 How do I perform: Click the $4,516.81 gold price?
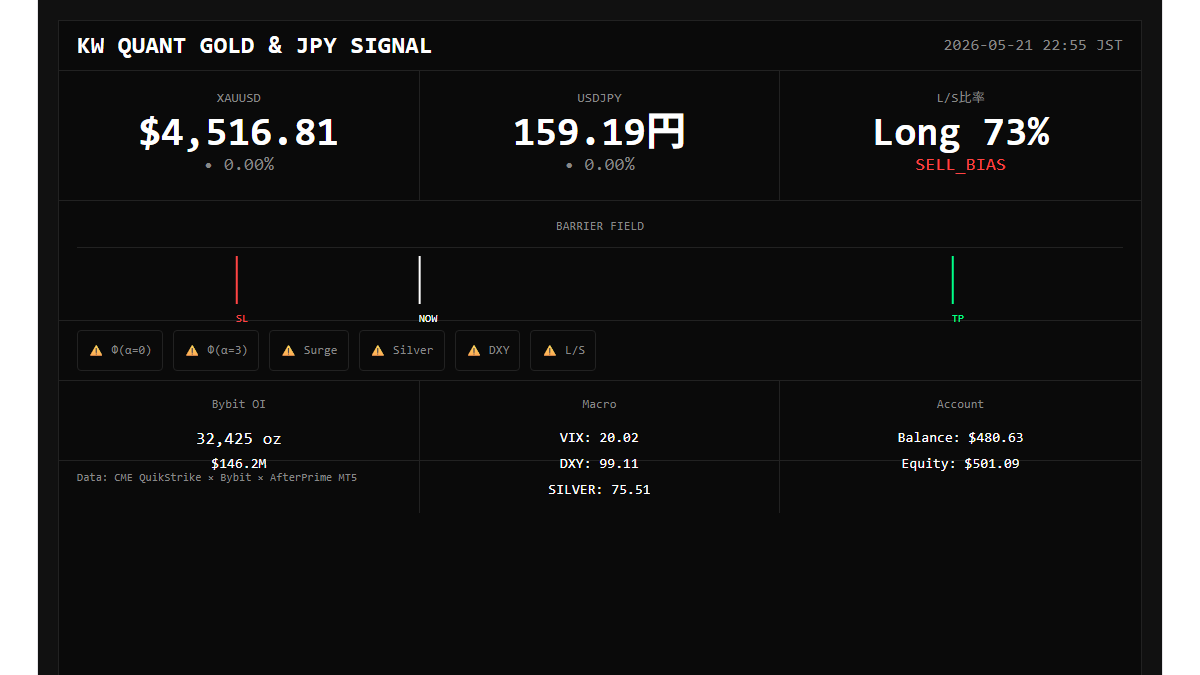click(239, 133)
